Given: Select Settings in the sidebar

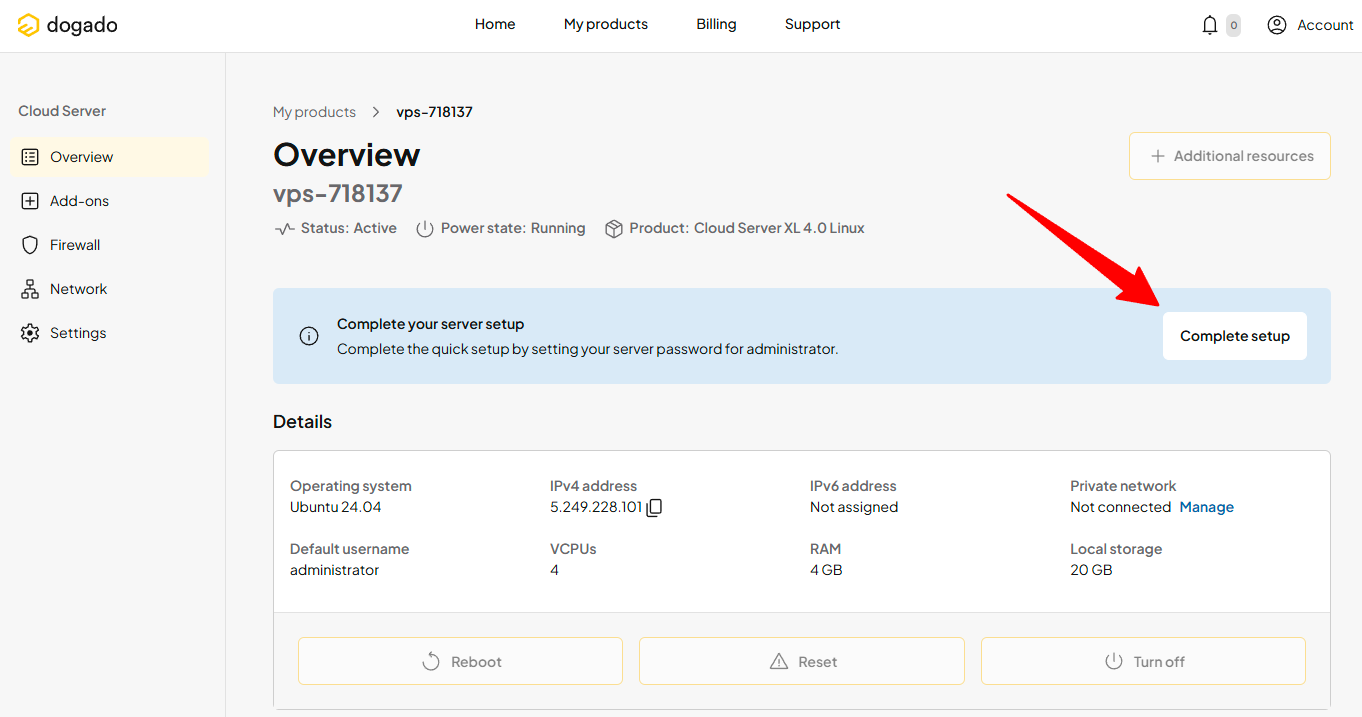Looking at the screenshot, I should (x=110, y=333).
